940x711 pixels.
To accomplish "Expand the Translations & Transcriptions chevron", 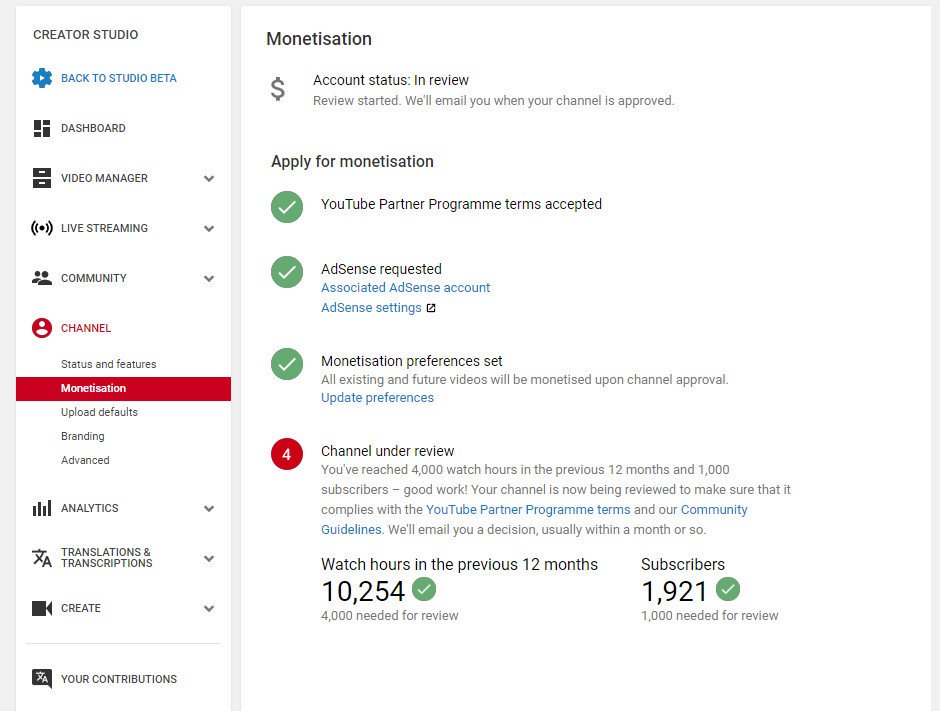I will [209, 559].
